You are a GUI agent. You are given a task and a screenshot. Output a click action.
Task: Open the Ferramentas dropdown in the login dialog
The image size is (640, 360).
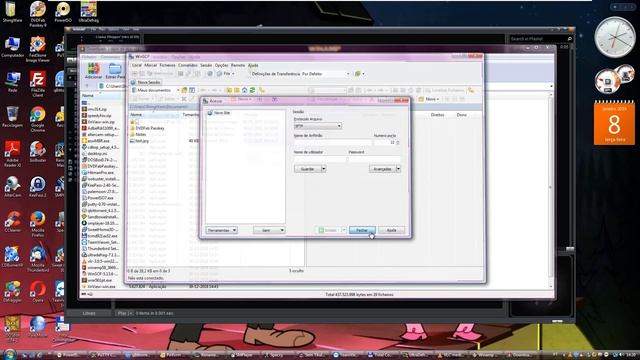click(221, 230)
